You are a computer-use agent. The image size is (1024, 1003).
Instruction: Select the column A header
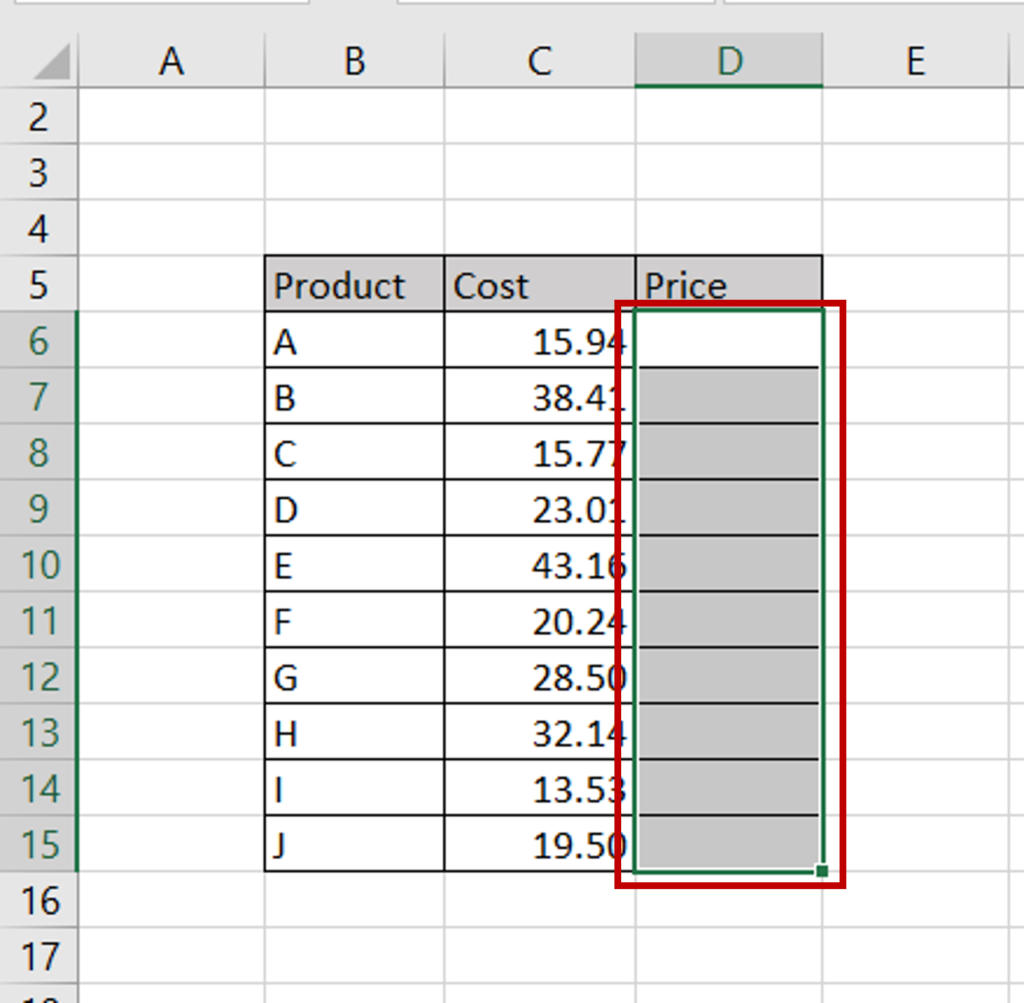(x=171, y=61)
